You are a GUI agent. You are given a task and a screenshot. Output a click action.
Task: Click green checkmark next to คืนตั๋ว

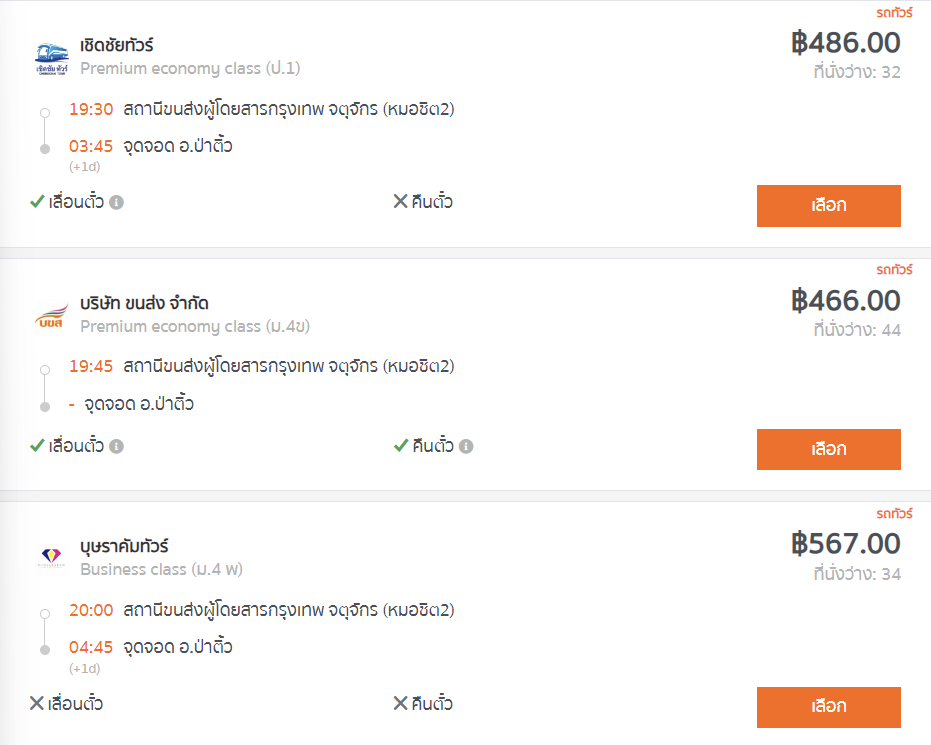(401, 445)
